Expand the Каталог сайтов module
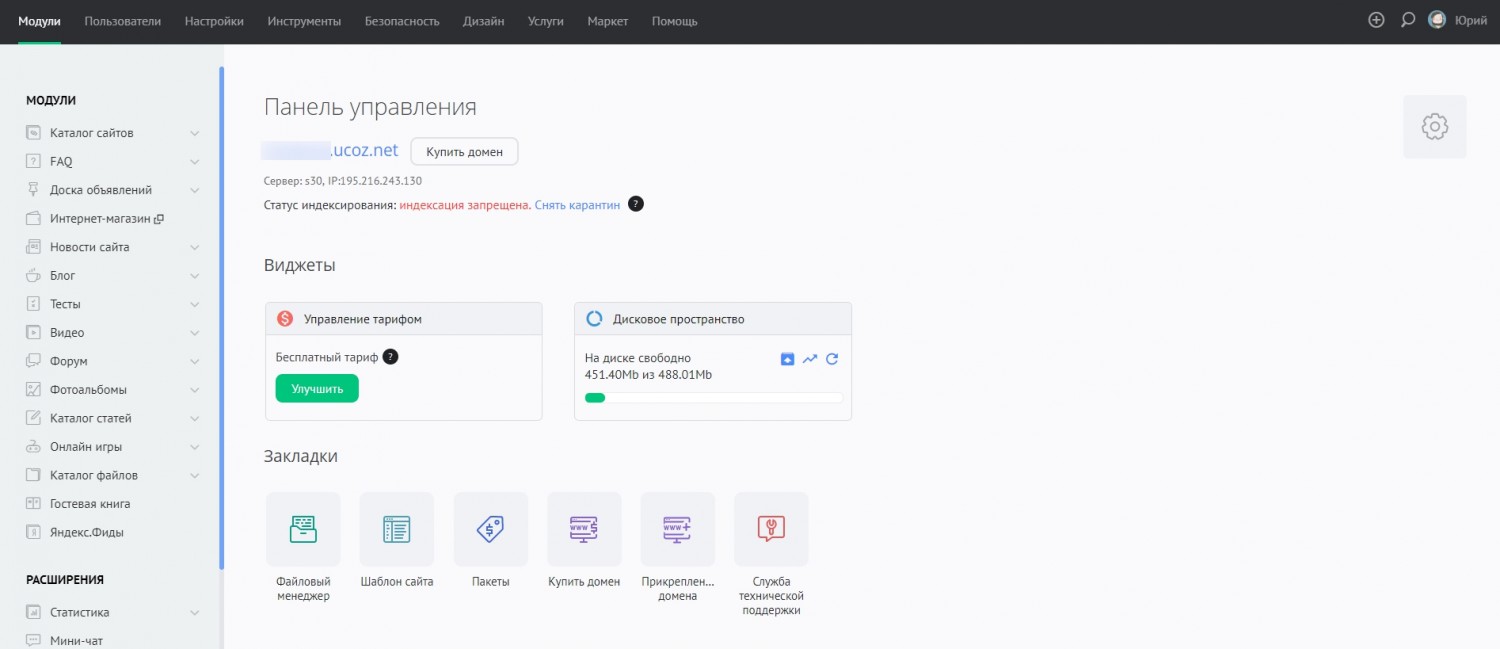Image resolution: width=1500 pixels, height=649 pixels. pyautogui.click(x=194, y=133)
